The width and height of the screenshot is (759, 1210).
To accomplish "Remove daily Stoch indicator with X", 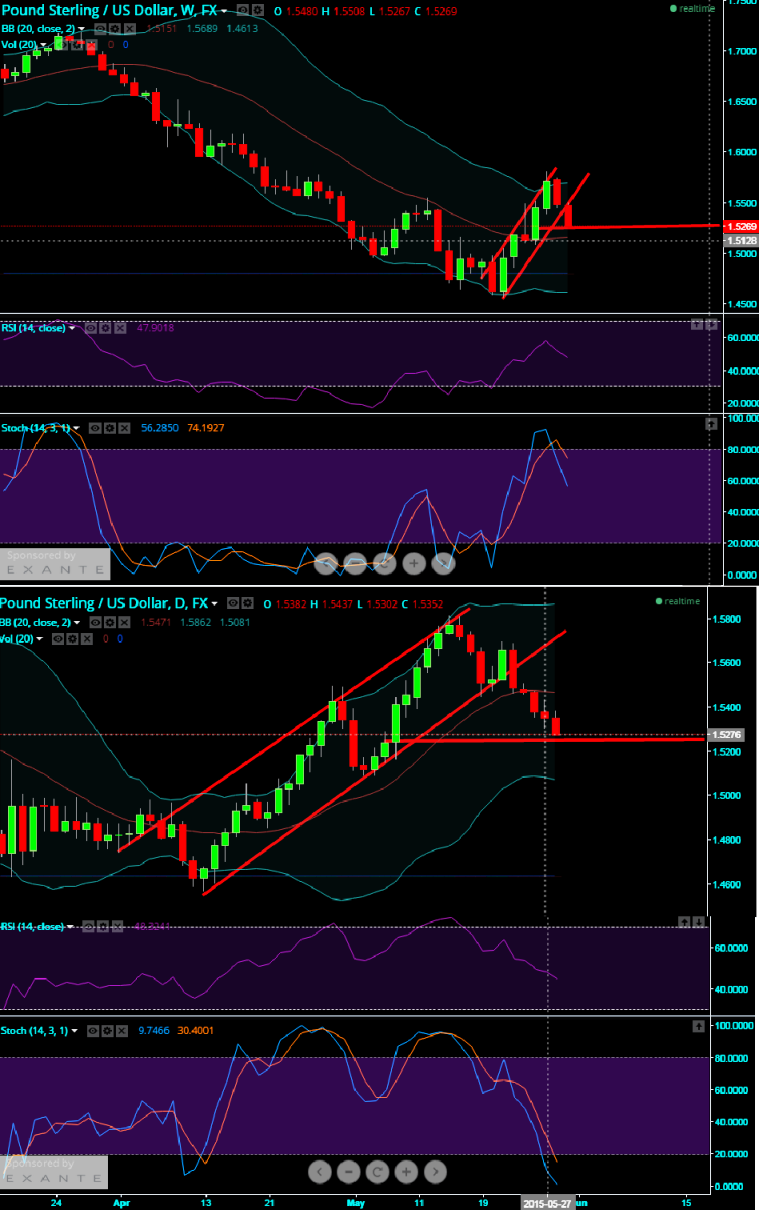I will pos(122,1029).
